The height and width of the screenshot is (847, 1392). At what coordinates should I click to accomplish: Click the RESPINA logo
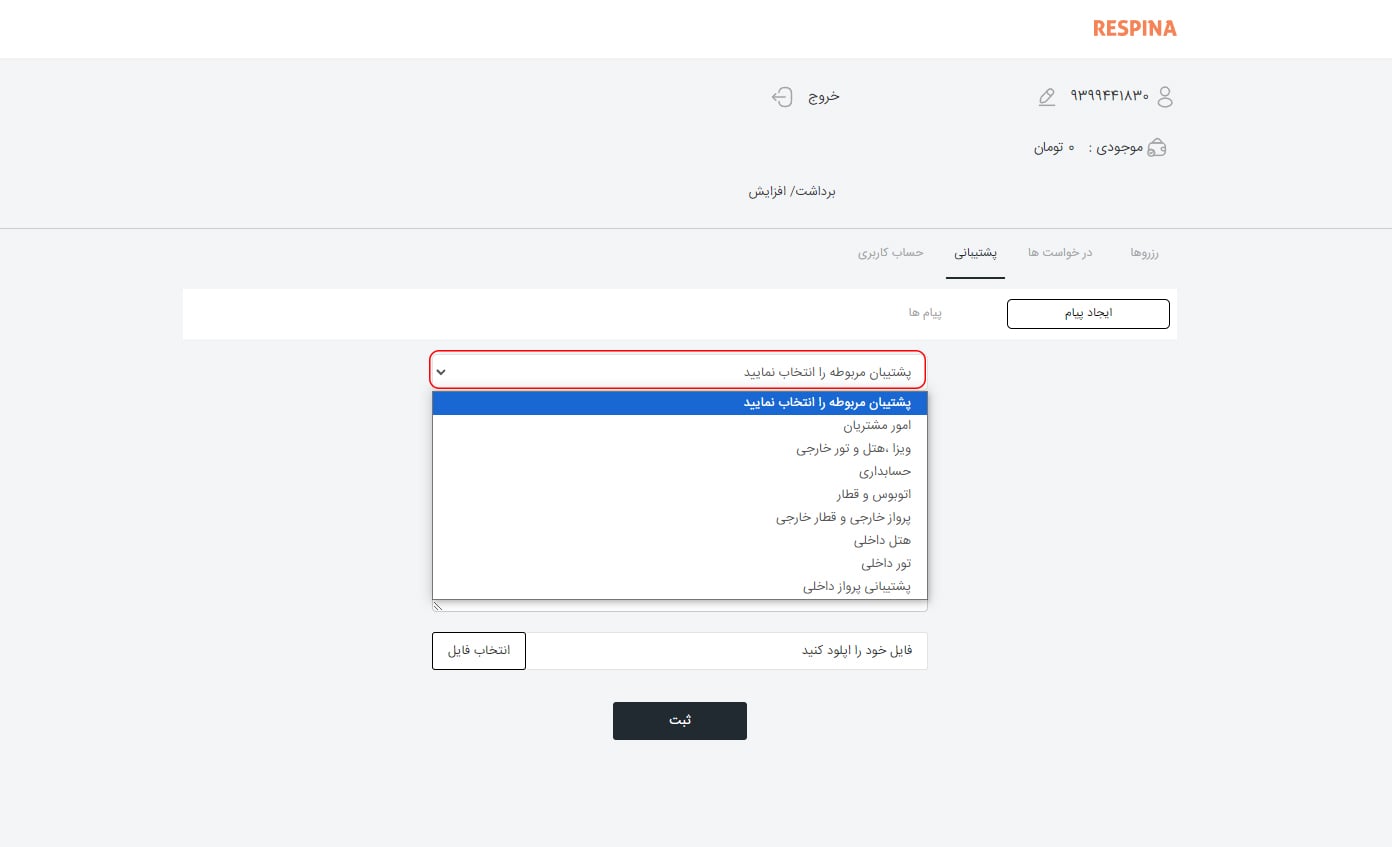(x=1134, y=28)
